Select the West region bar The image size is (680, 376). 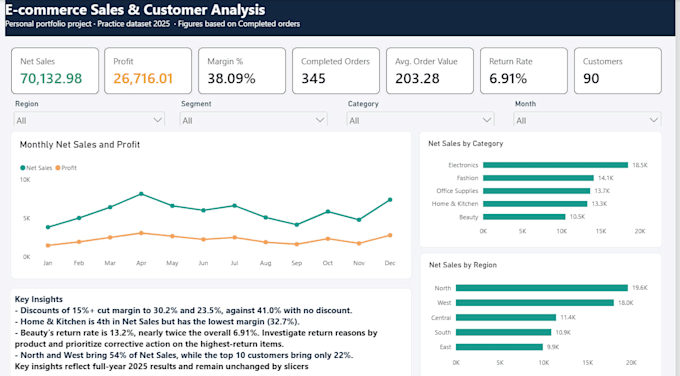[535, 303]
